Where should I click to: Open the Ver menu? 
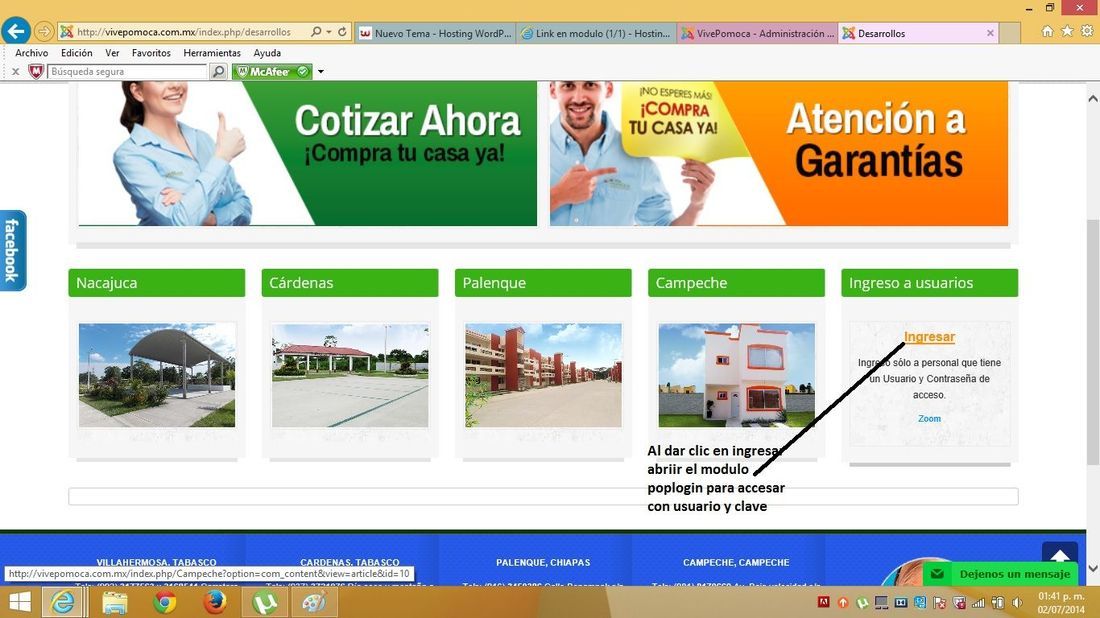pyautogui.click(x=112, y=53)
